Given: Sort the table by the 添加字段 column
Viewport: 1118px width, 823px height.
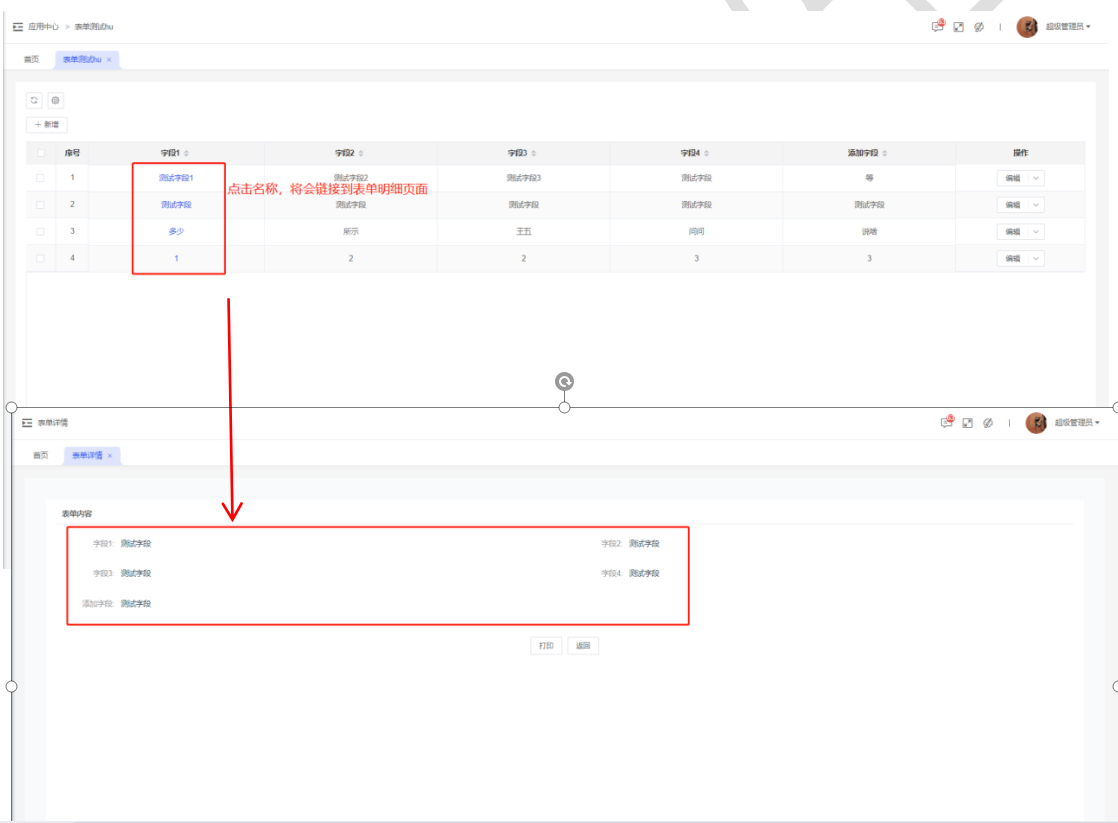Looking at the screenshot, I should click(885, 153).
